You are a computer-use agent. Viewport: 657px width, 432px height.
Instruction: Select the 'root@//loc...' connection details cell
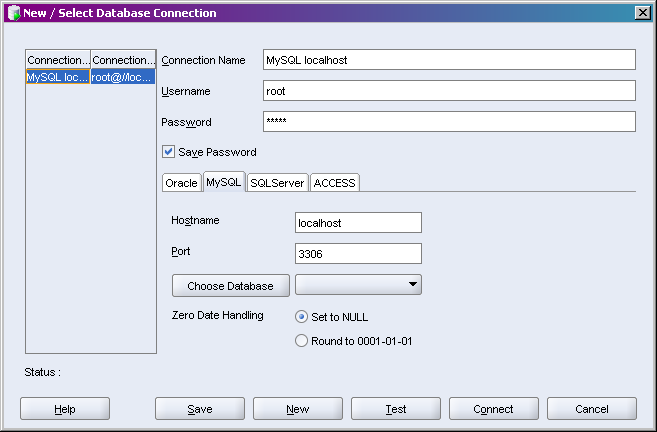pyautogui.click(x=123, y=77)
